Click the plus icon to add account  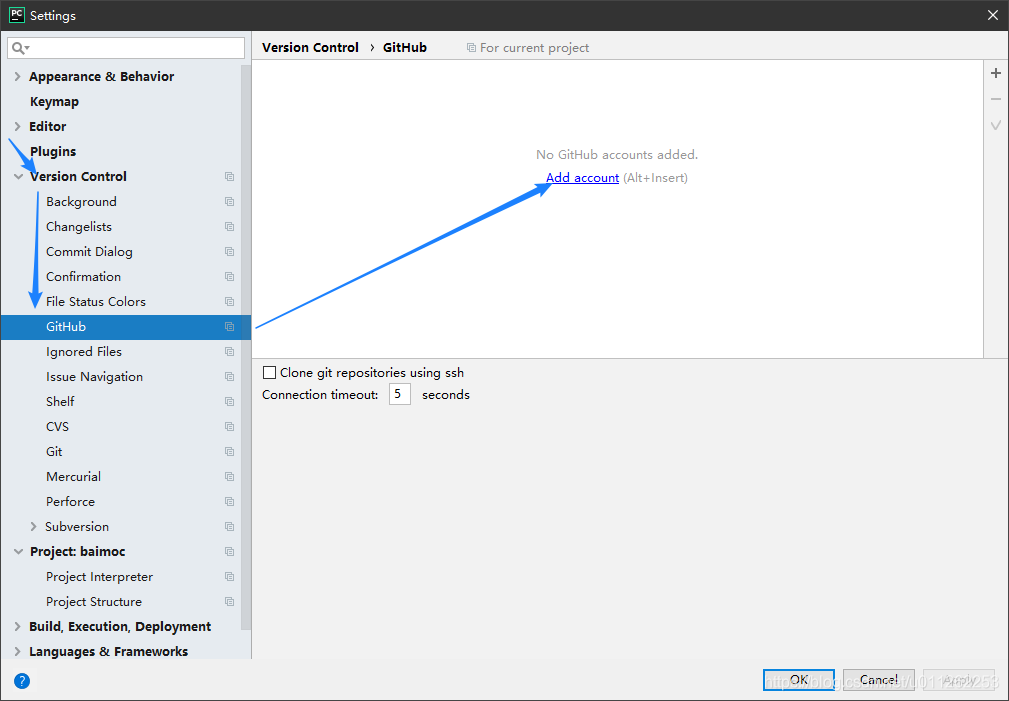tap(995, 73)
